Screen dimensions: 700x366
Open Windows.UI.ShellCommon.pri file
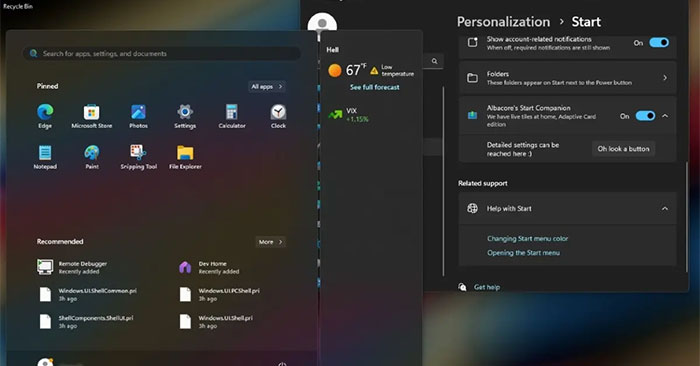tap(89, 295)
